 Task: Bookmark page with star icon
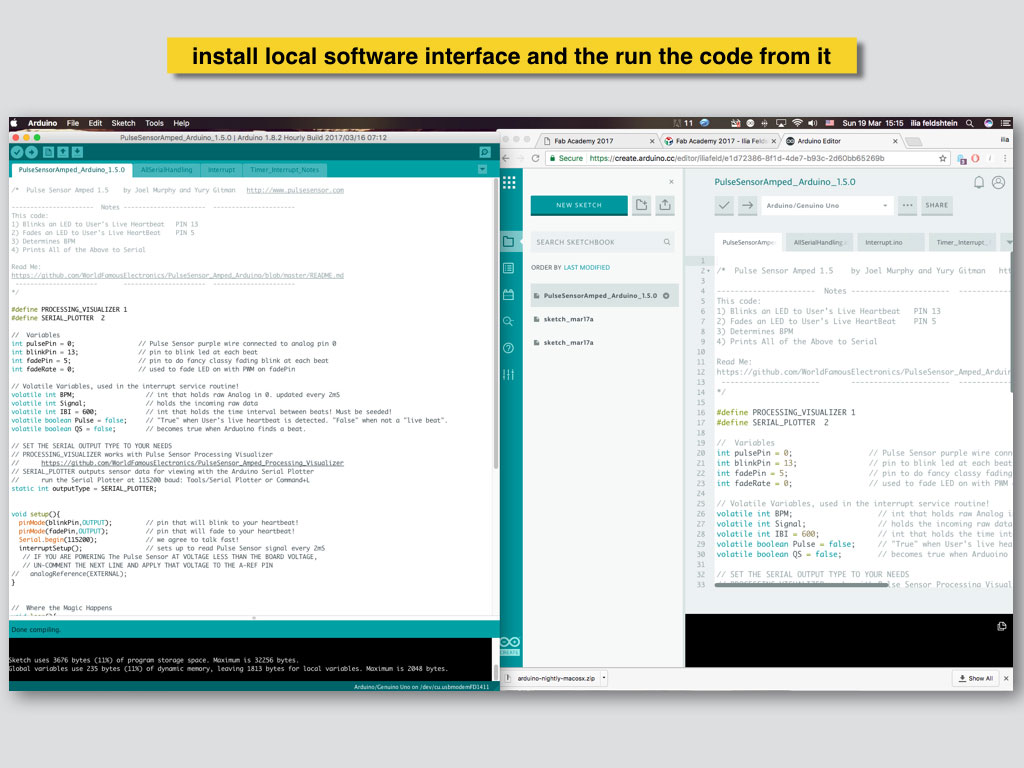tap(942, 158)
